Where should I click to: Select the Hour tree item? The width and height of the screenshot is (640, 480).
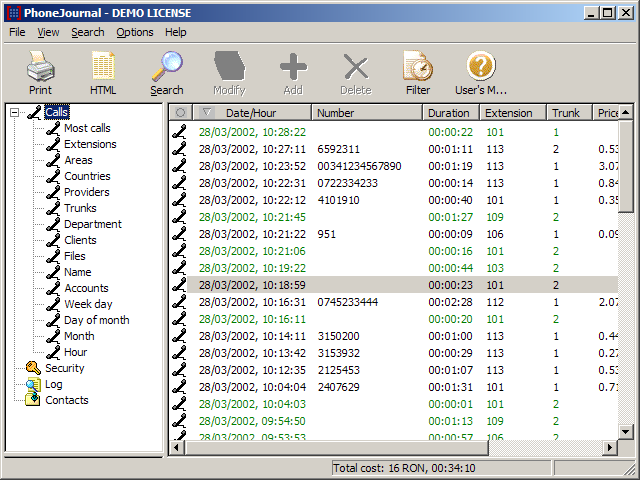click(76, 352)
